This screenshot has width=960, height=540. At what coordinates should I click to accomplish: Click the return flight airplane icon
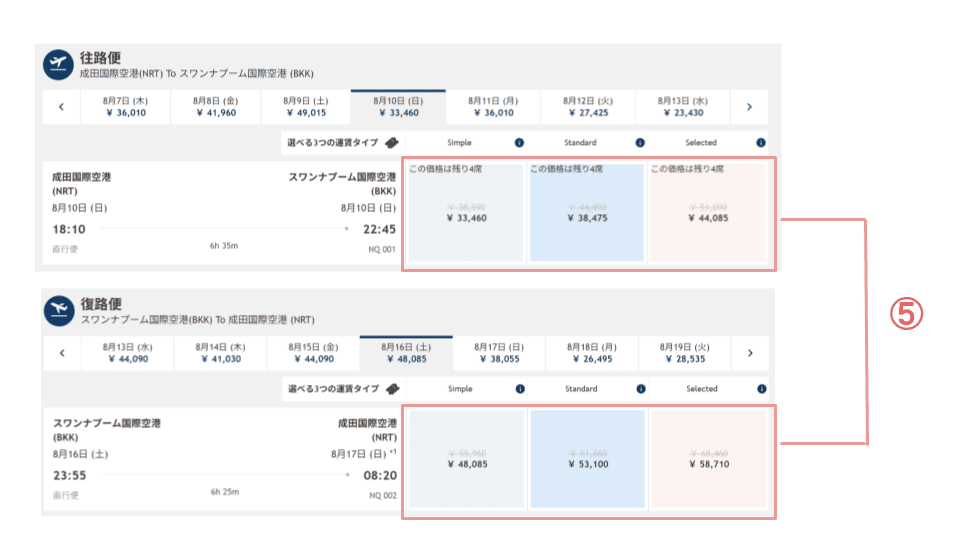(59, 310)
